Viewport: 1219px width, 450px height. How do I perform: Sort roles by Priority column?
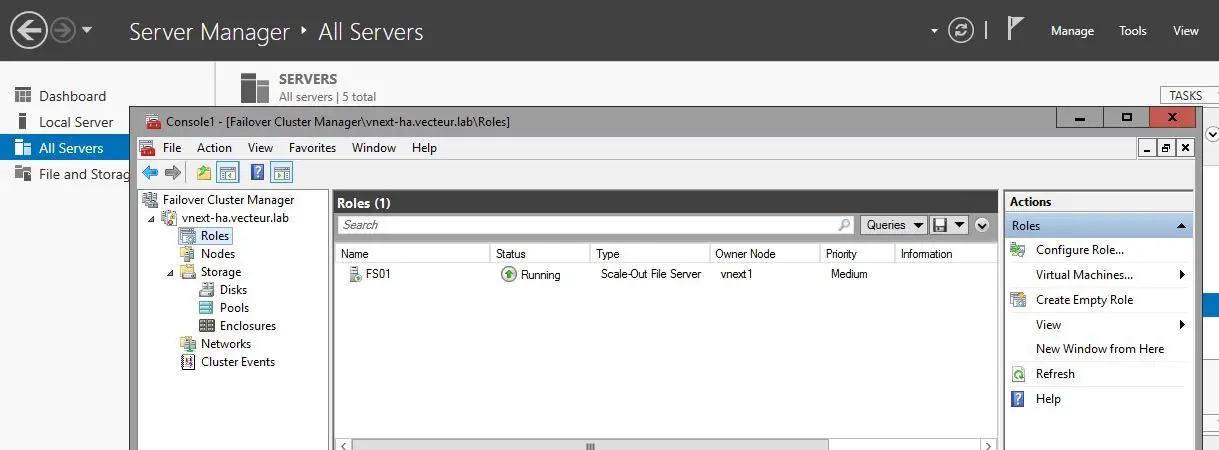coord(857,254)
